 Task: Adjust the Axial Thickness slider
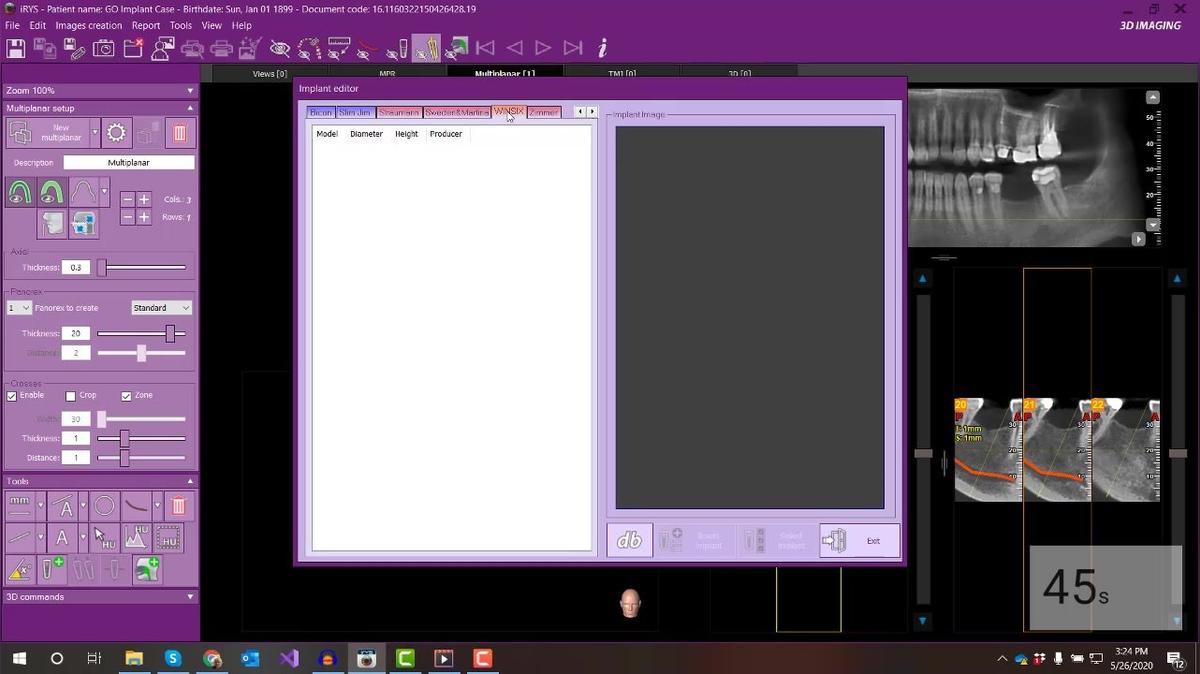click(x=141, y=267)
